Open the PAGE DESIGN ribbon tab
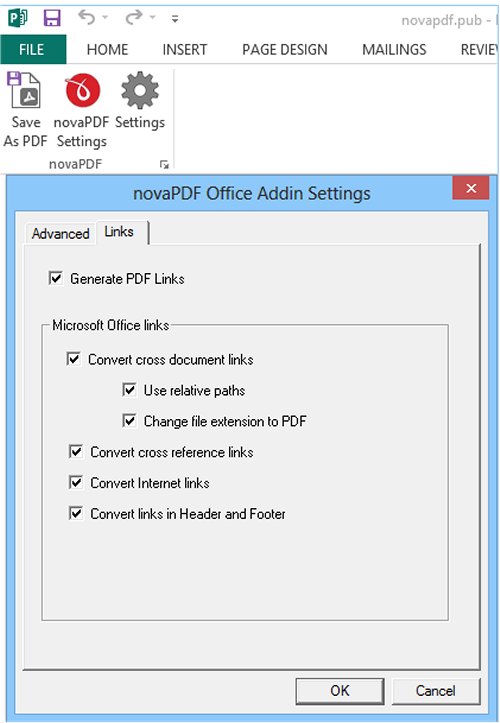Viewport: 500px width, 723px height. tap(285, 49)
